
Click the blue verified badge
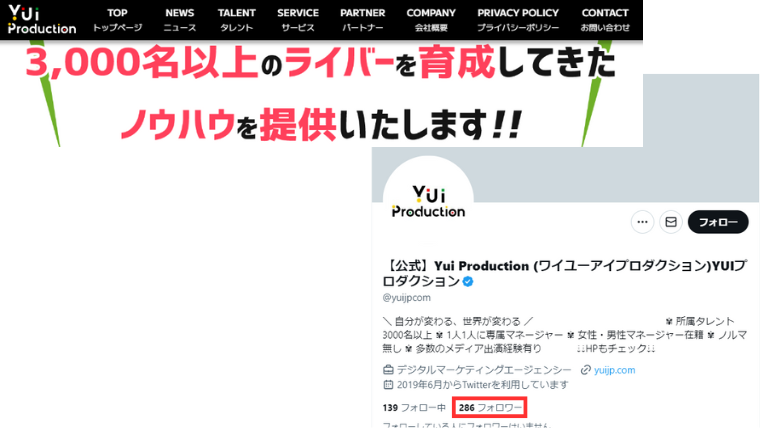[467, 282]
